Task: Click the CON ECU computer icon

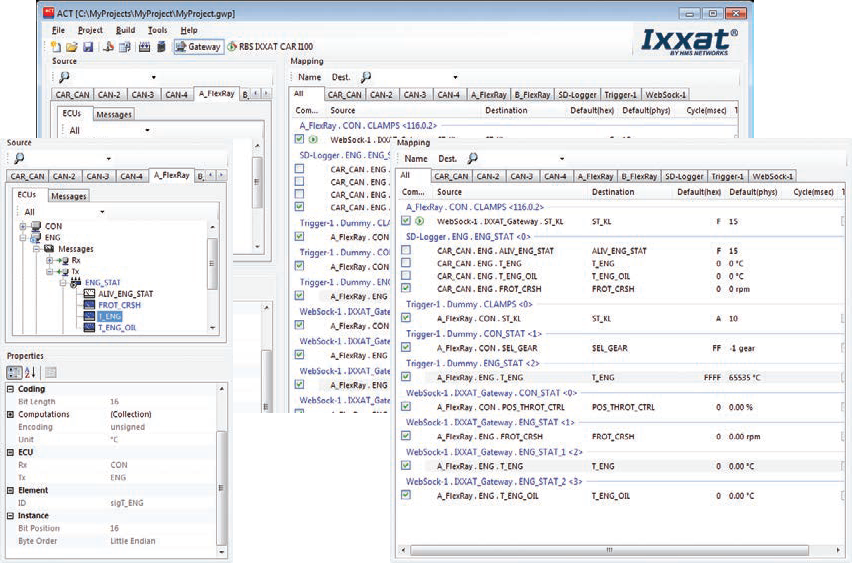Action: tap(36, 226)
